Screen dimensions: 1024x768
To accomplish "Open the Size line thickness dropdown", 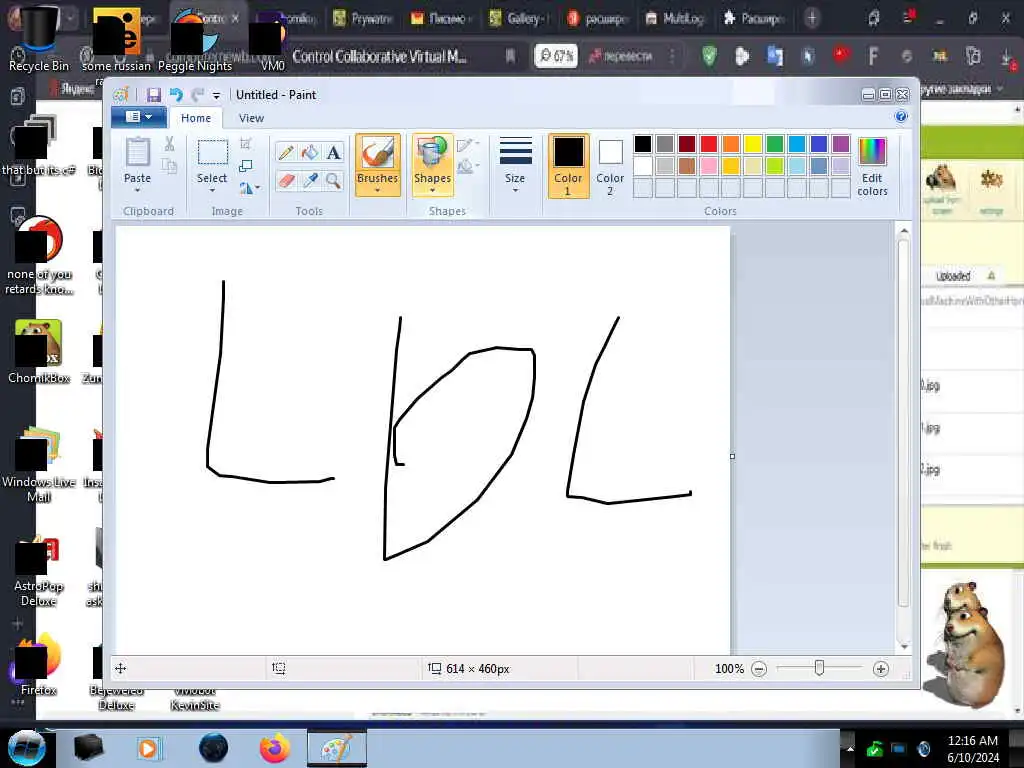I will [515, 165].
